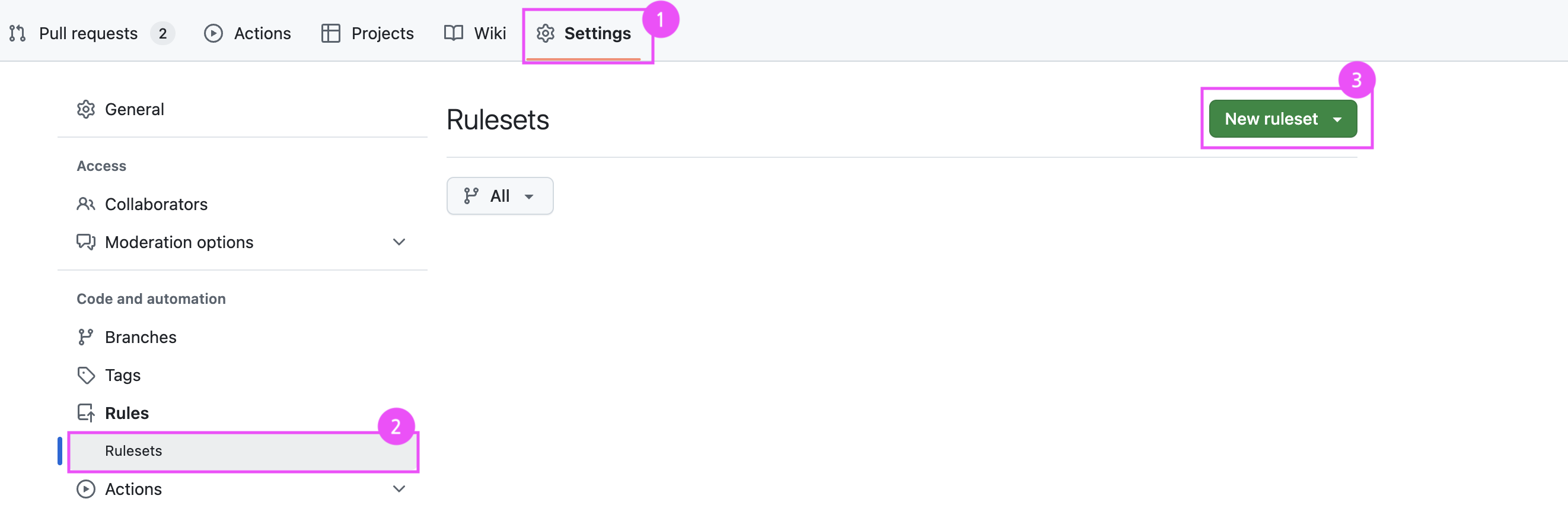Click the Projects table icon
The height and width of the screenshot is (508, 1568).
(330, 33)
